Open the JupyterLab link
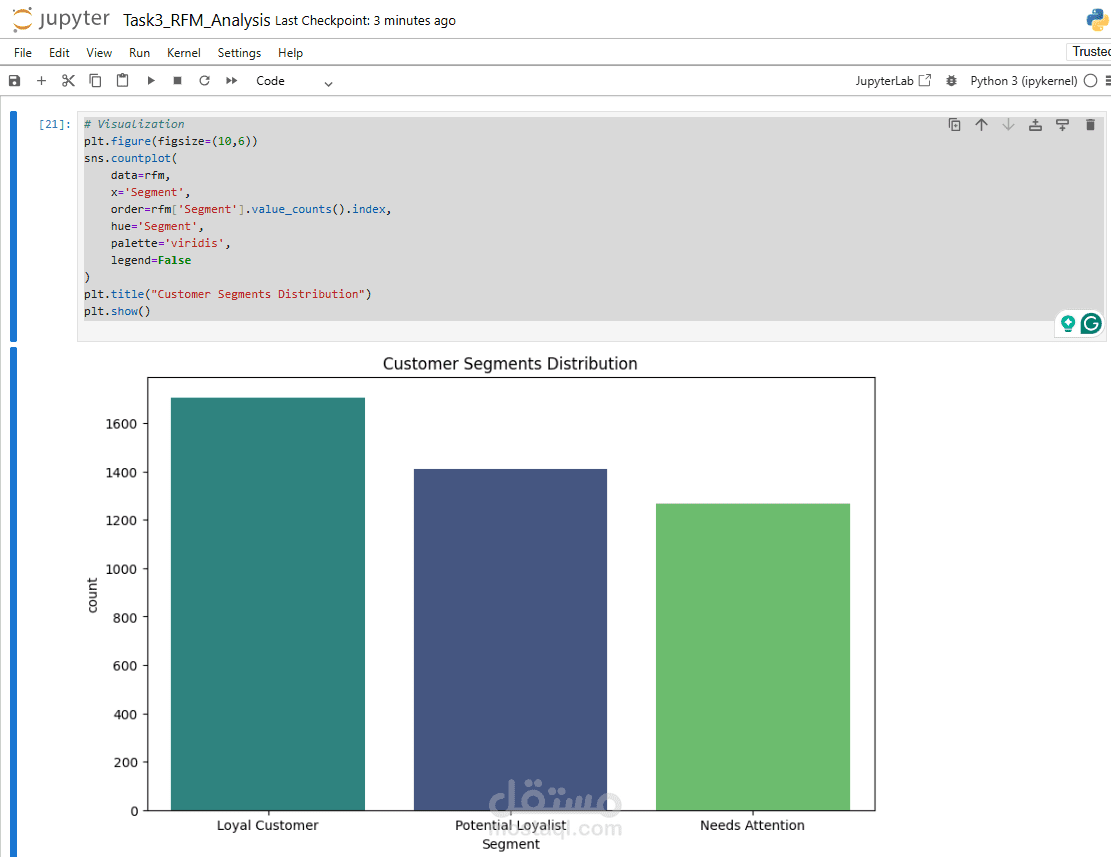Screen dimensions: 1111x857 point(893,81)
